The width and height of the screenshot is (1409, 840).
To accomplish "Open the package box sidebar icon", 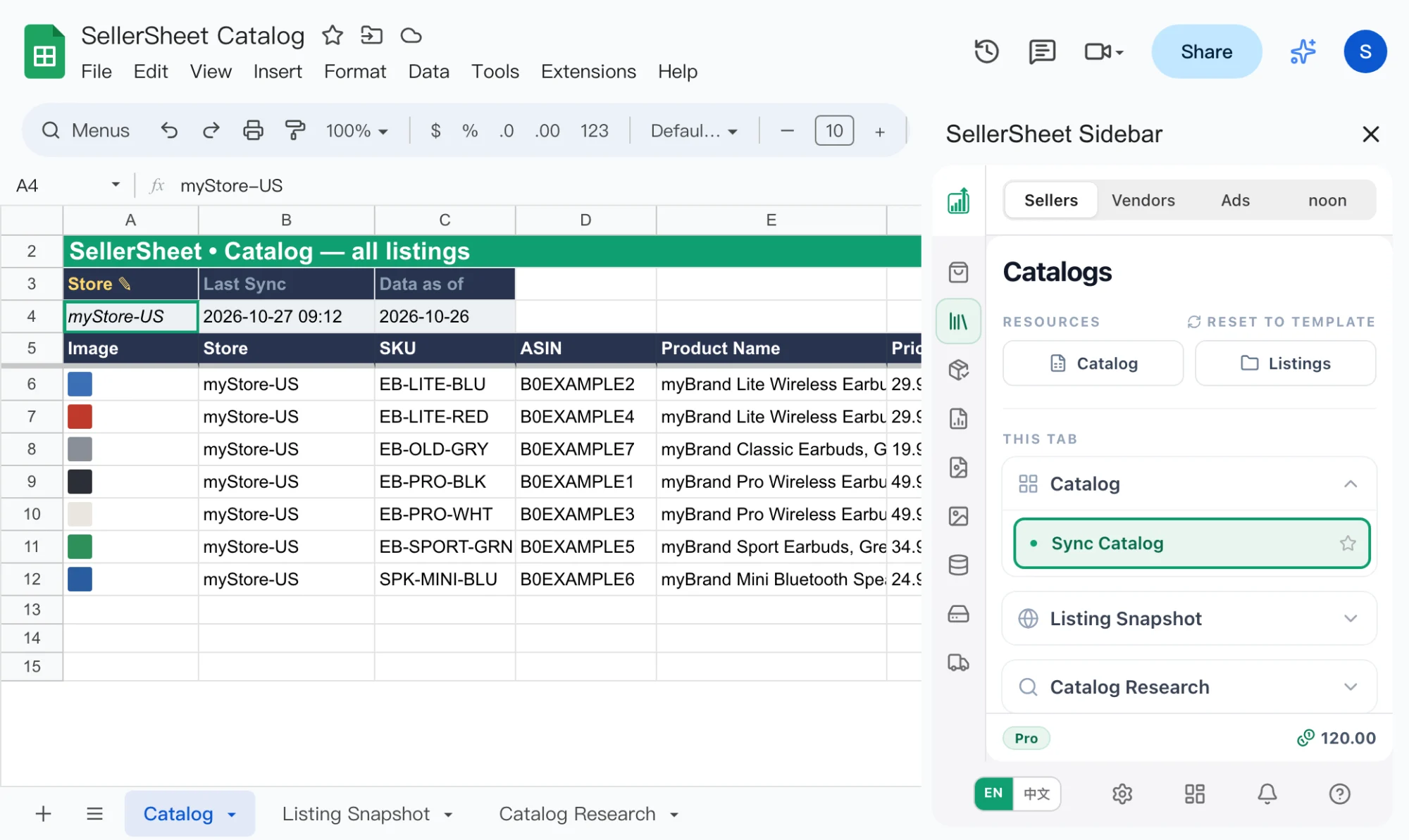I will point(958,370).
